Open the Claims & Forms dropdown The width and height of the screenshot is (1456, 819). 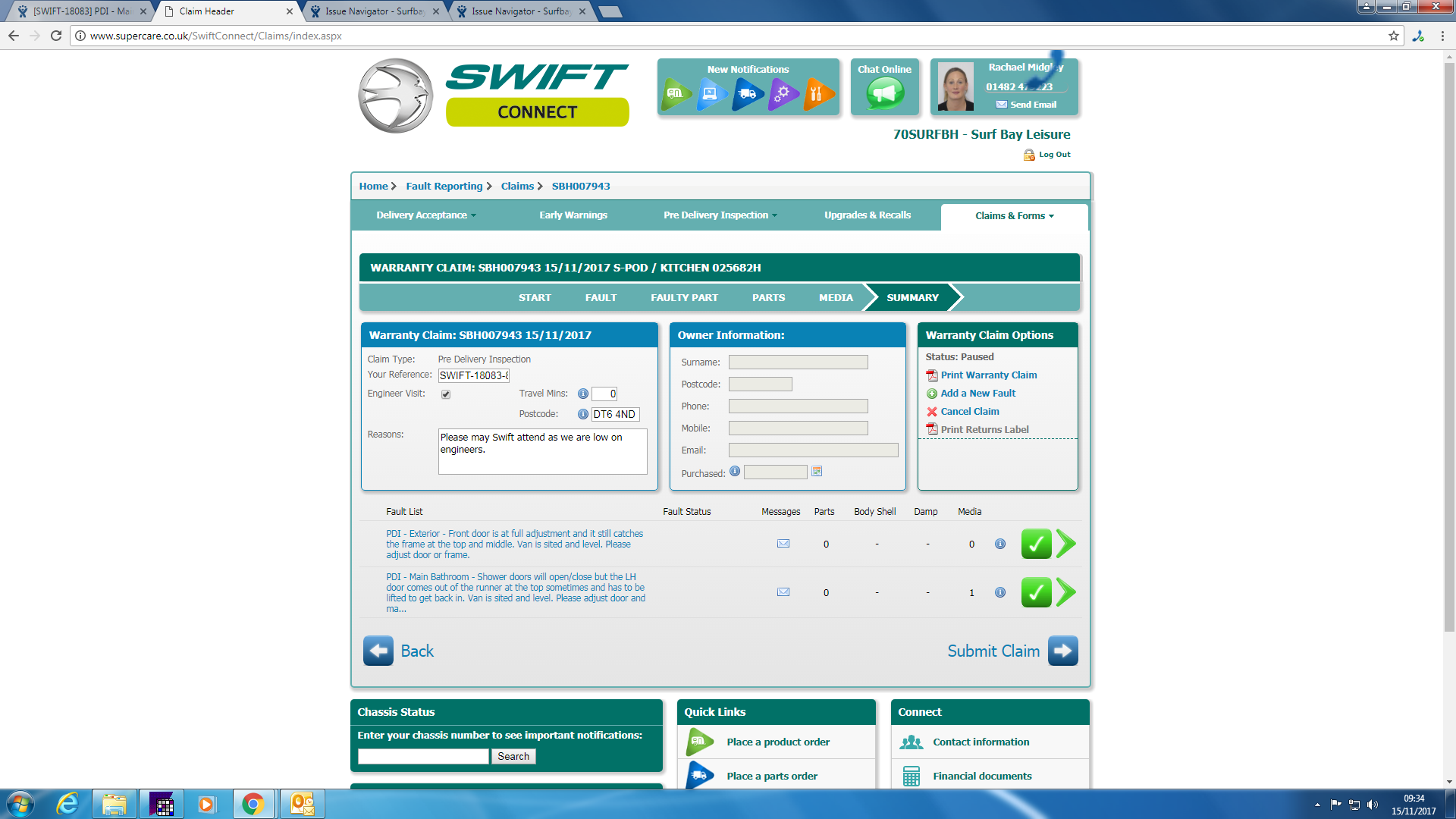[x=1014, y=216]
